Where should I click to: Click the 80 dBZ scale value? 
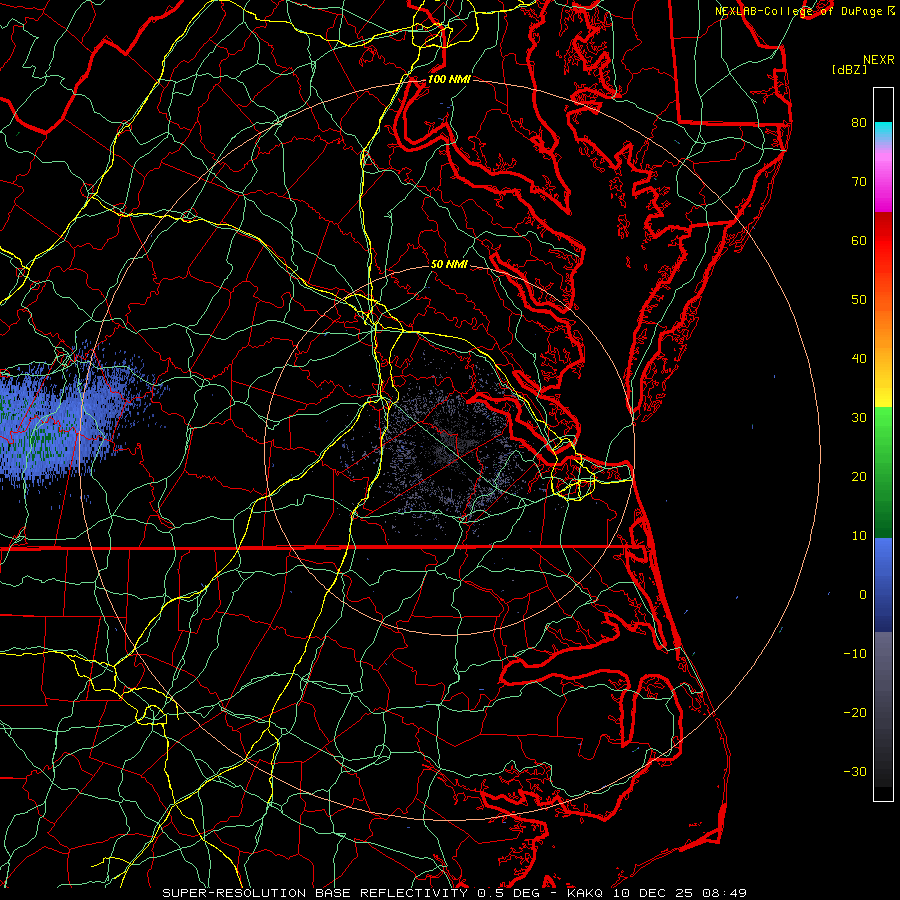(x=859, y=122)
